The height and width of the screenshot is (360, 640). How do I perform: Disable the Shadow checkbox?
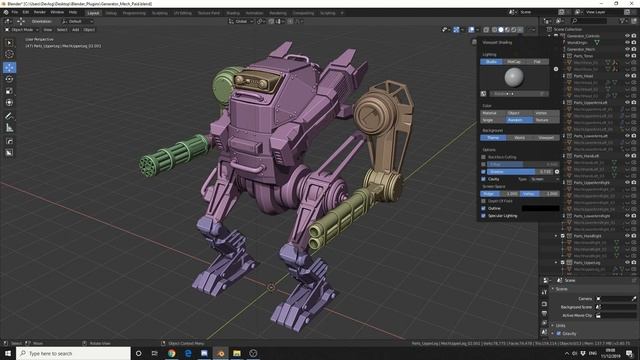(x=484, y=172)
